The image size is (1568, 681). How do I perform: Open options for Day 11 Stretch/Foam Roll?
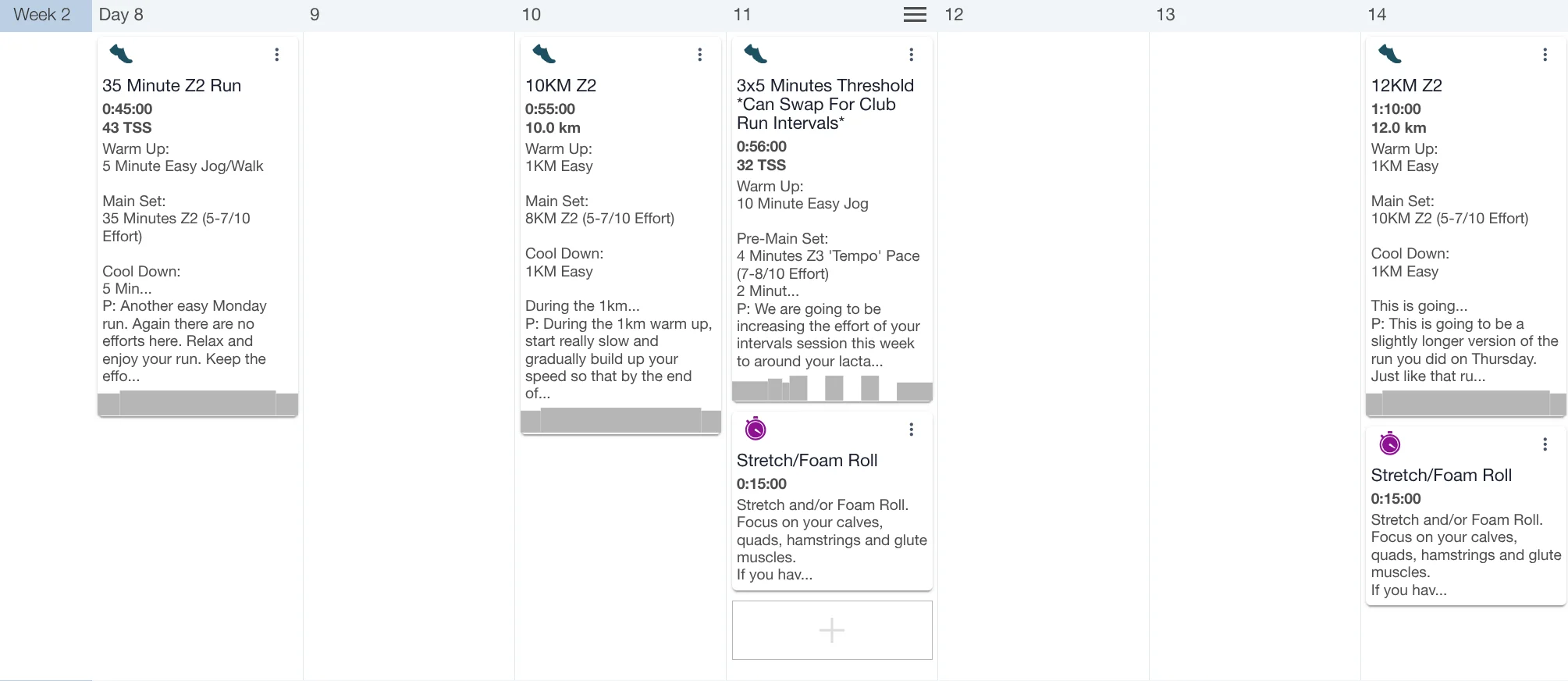911,429
